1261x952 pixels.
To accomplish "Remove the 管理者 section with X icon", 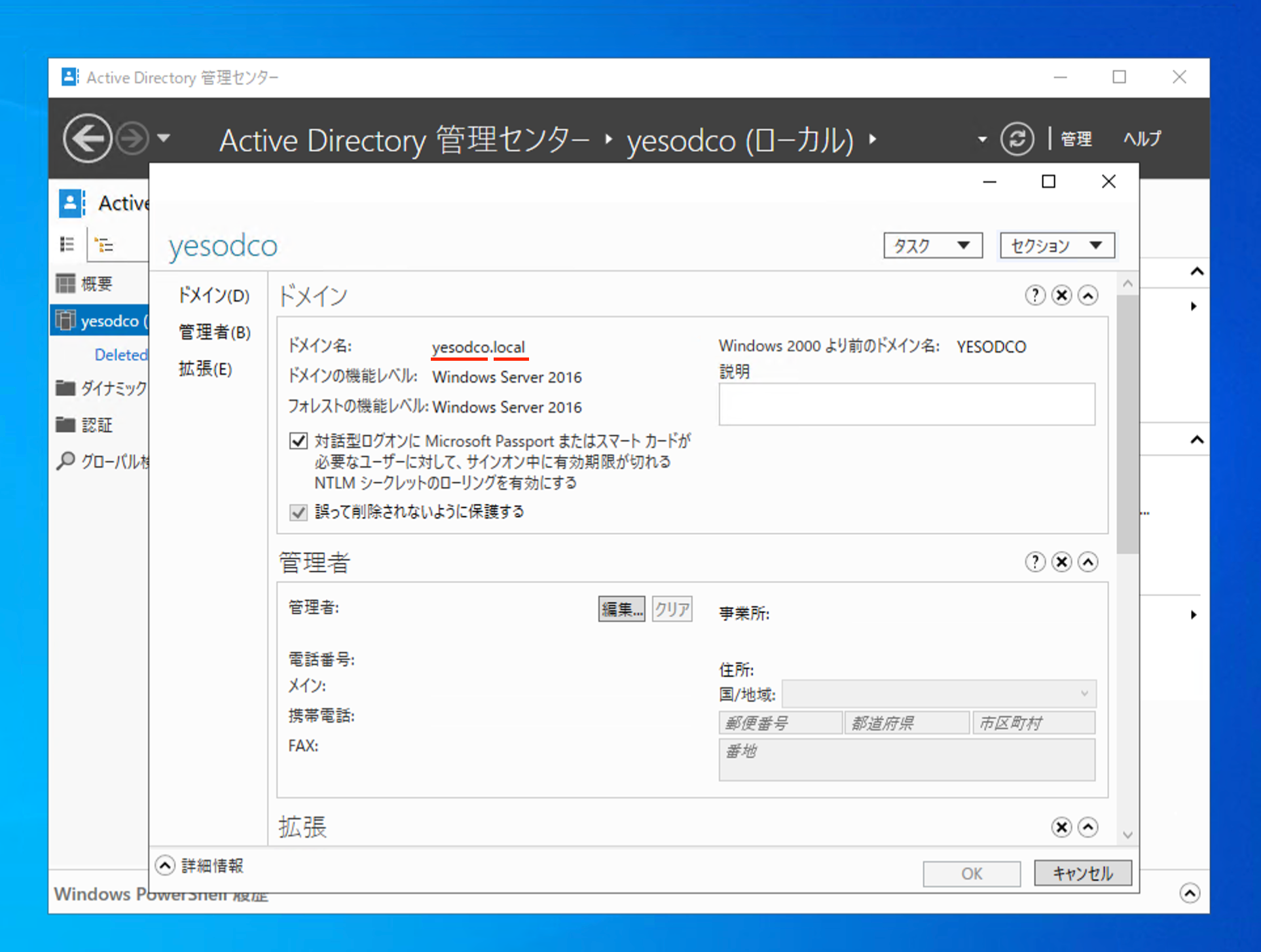I will pos(1061,562).
